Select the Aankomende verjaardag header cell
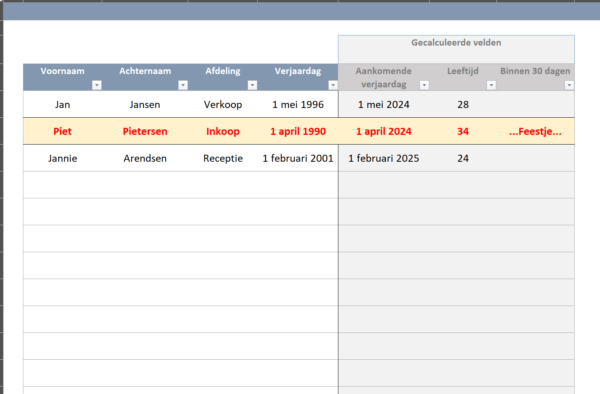Screen dimensions: 600x394 click(383, 77)
